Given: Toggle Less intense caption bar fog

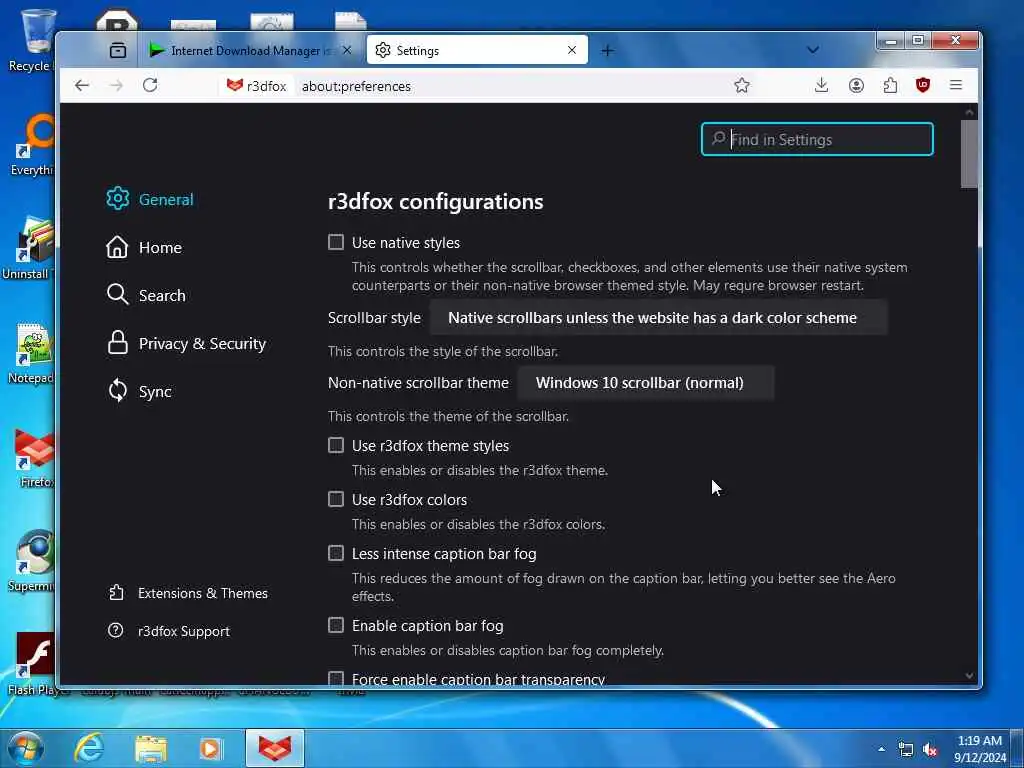Looking at the screenshot, I should [336, 553].
